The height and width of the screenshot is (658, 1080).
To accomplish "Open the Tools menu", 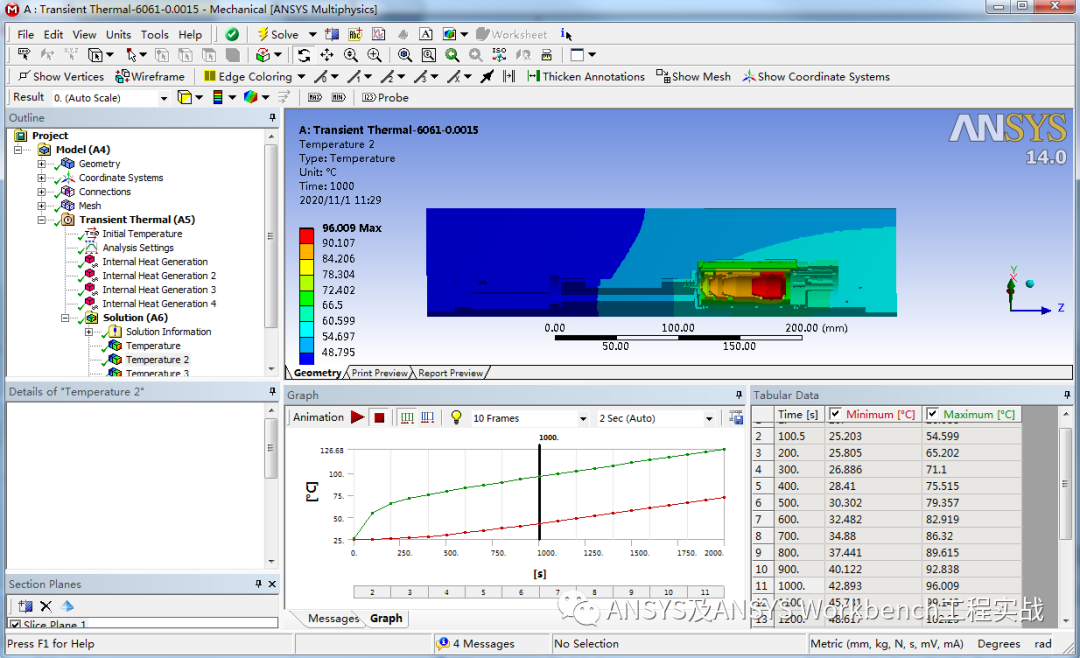I will pos(154,34).
